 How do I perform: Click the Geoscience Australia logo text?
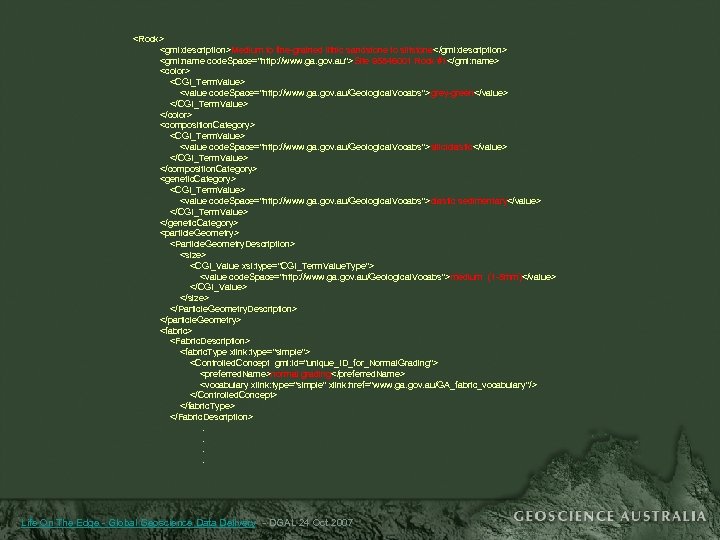tap(610, 516)
